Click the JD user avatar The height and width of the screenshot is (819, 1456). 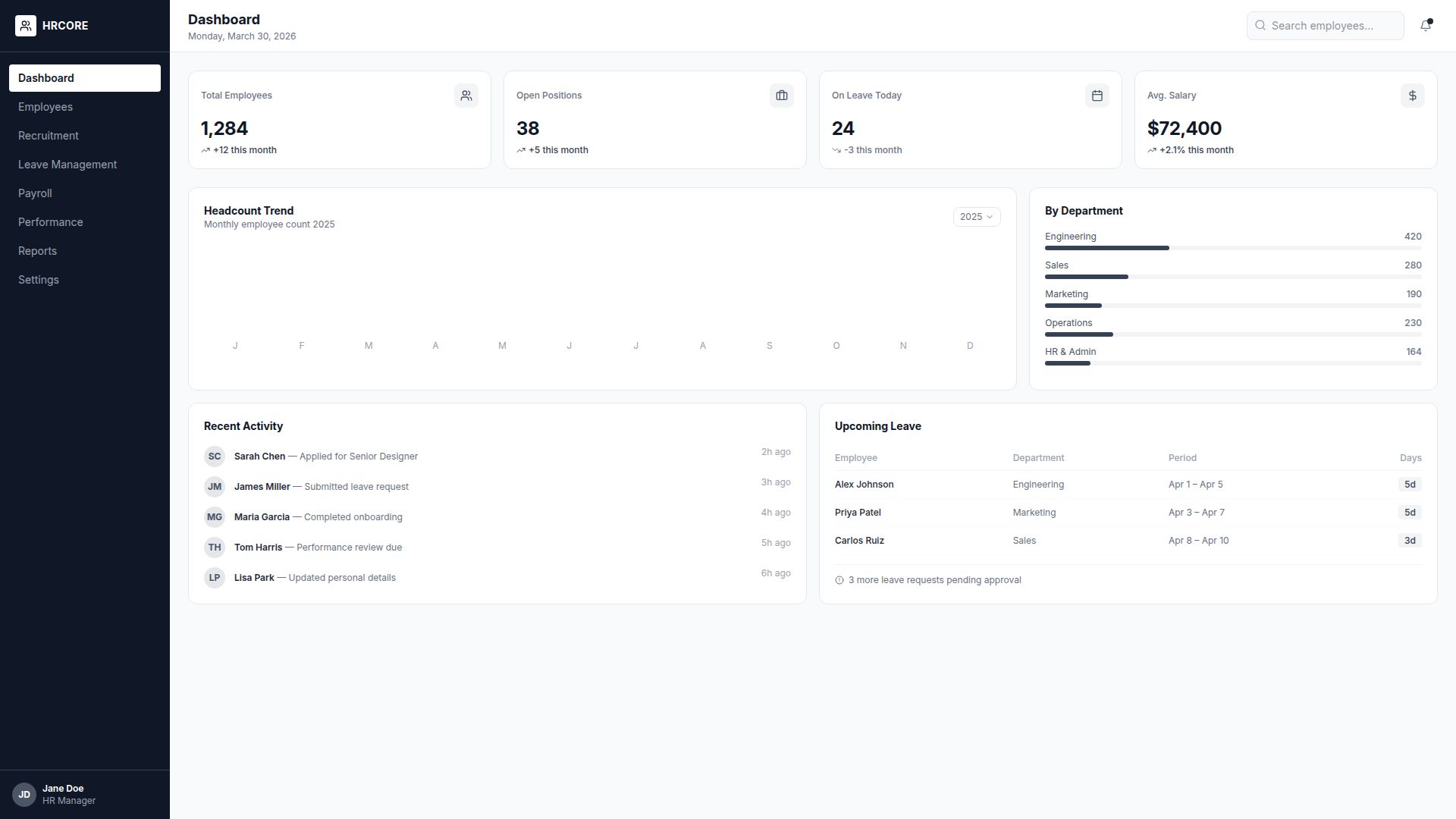24,795
